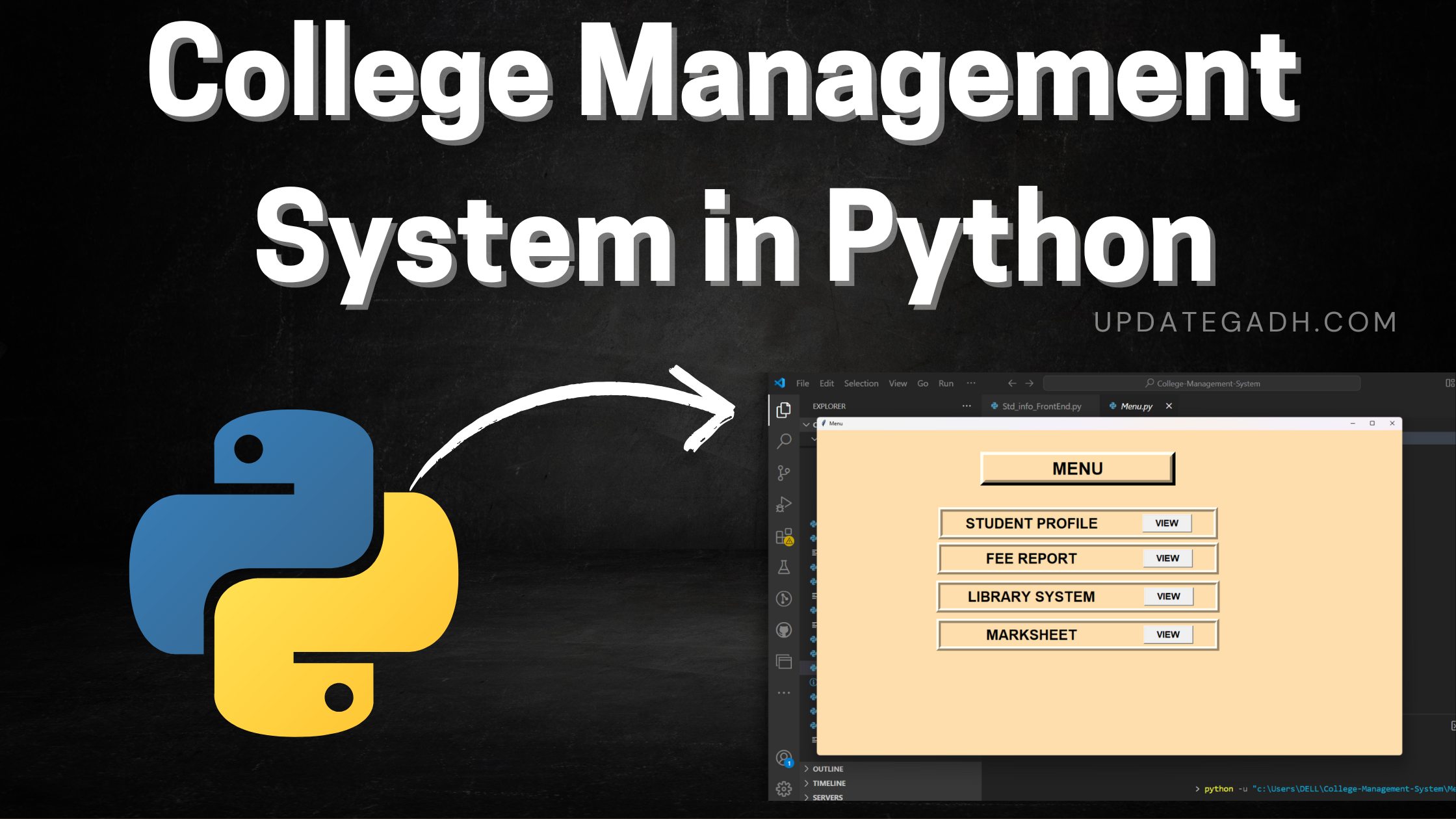Viewport: 1456px width, 819px height.
Task: Open the Accounts icon with badge
Action: coord(785,758)
